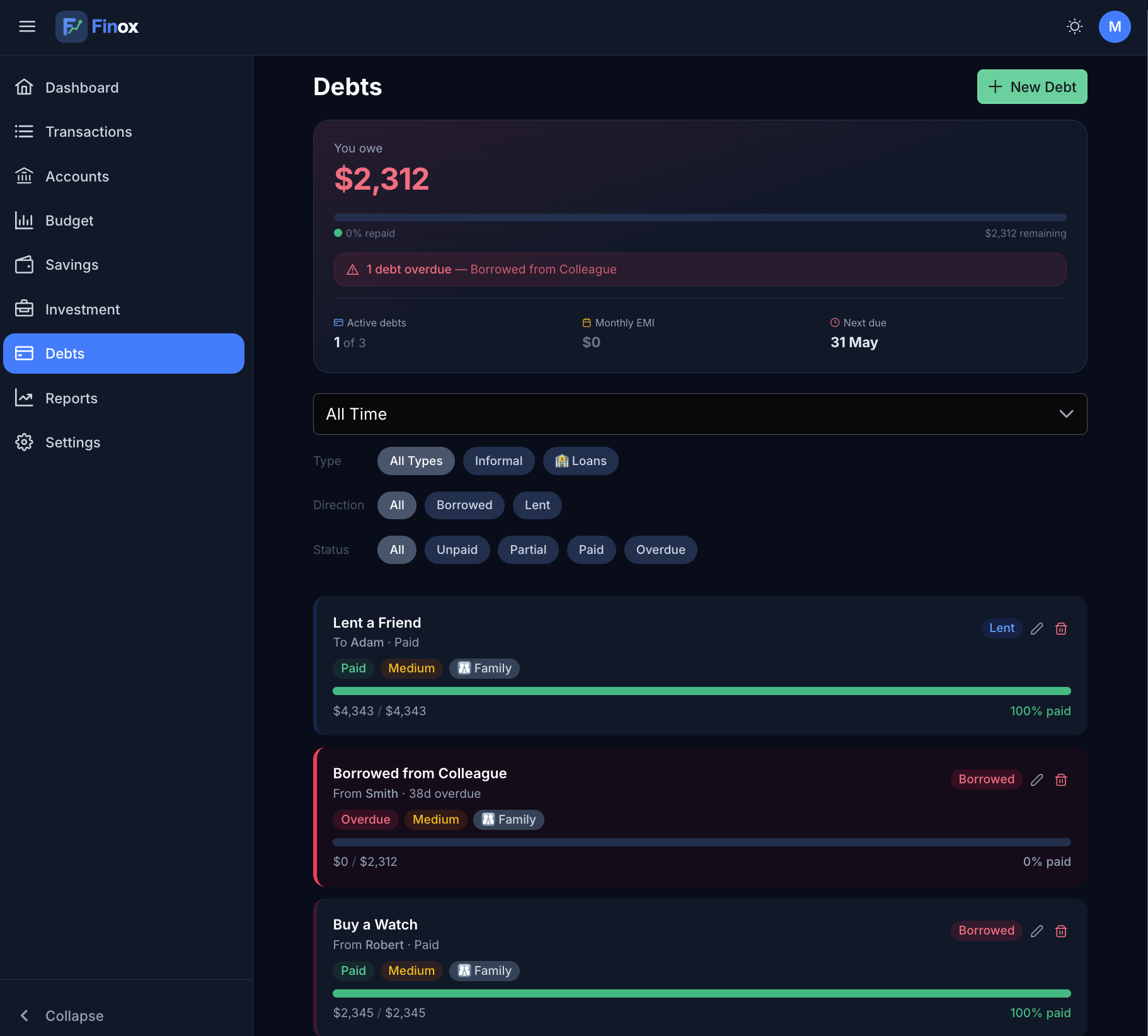1148x1036 pixels.
Task: Filter direction by Borrowed
Action: click(x=464, y=505)
